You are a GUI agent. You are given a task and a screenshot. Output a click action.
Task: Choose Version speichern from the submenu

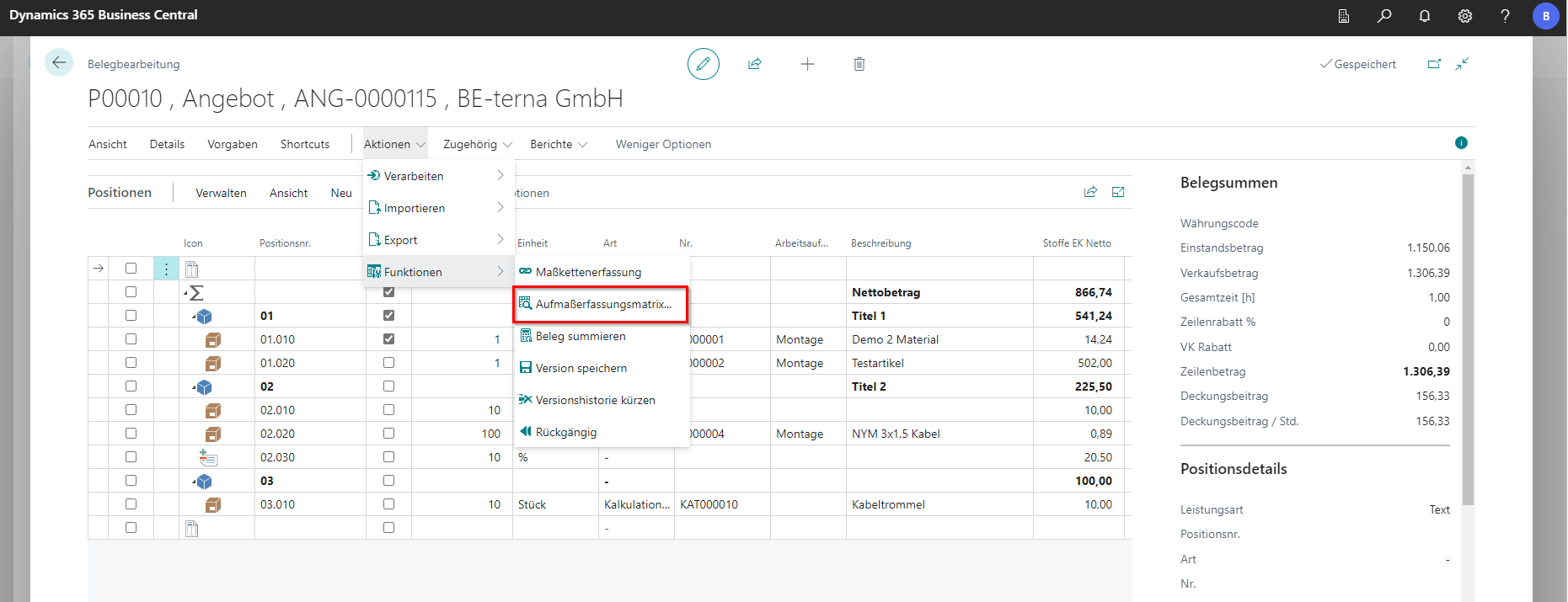pyautogui.click(x=581, y=368)
